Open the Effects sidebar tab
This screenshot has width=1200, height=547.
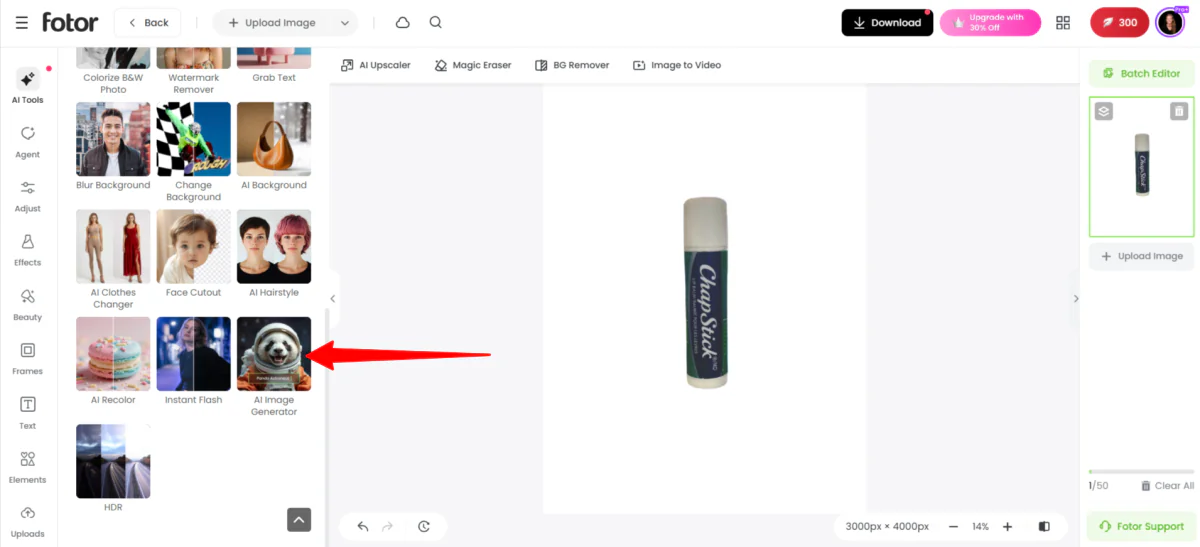28,249
